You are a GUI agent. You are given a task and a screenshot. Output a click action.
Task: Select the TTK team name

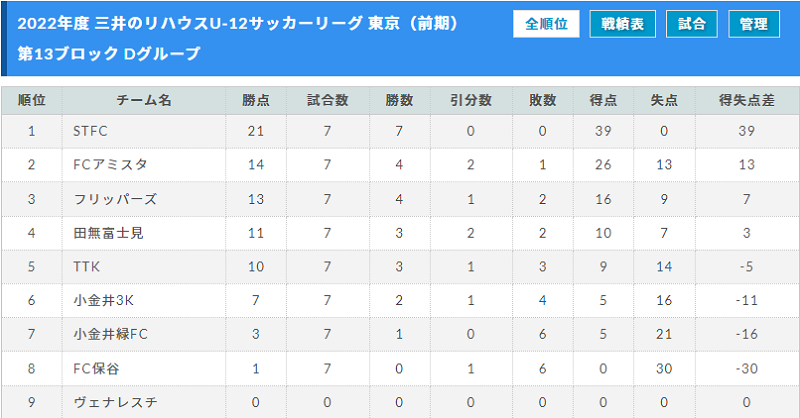pyautogui.click(x=86, y=267)
